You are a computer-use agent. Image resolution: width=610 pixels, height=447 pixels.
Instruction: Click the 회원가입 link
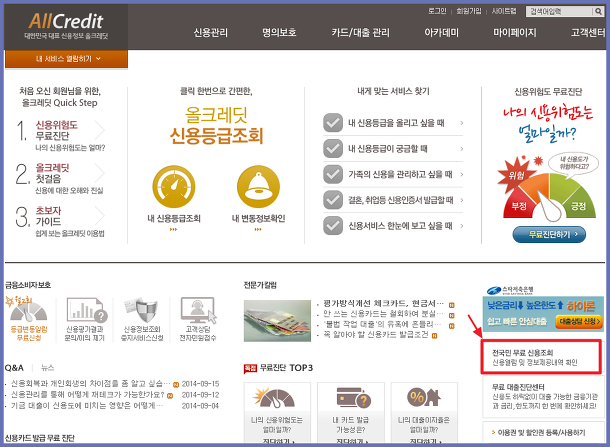point(469,11)
